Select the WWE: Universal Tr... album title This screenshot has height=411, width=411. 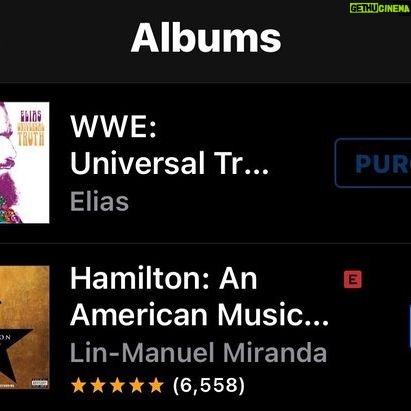(x=169, y=145)
